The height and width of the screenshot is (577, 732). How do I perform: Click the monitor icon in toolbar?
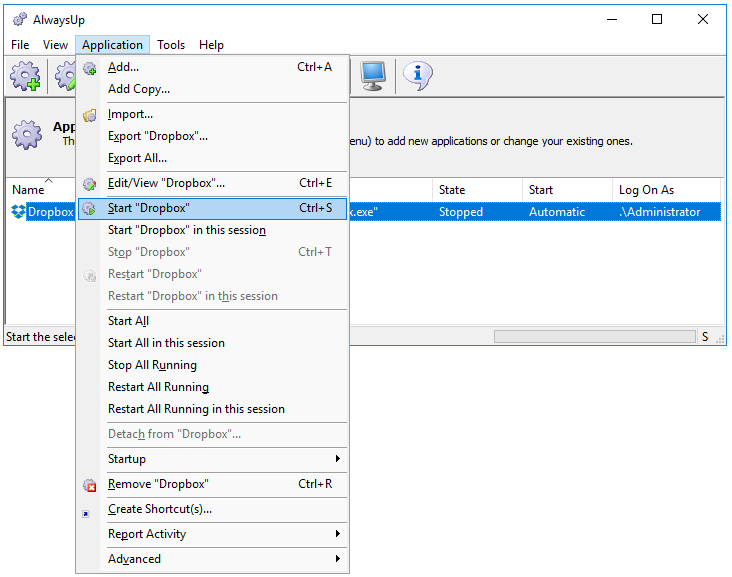click(x=373, y=76)
